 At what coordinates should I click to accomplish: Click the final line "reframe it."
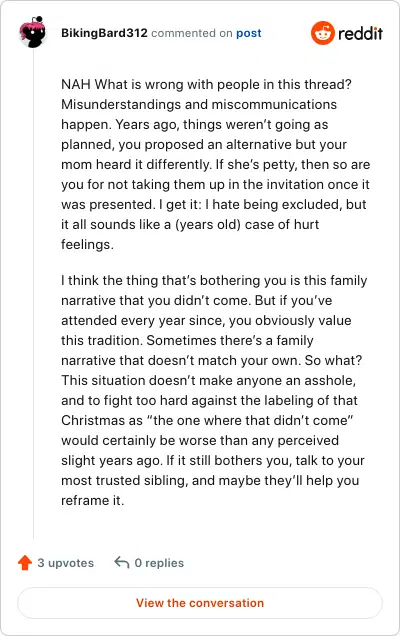(x=92, y=500)
